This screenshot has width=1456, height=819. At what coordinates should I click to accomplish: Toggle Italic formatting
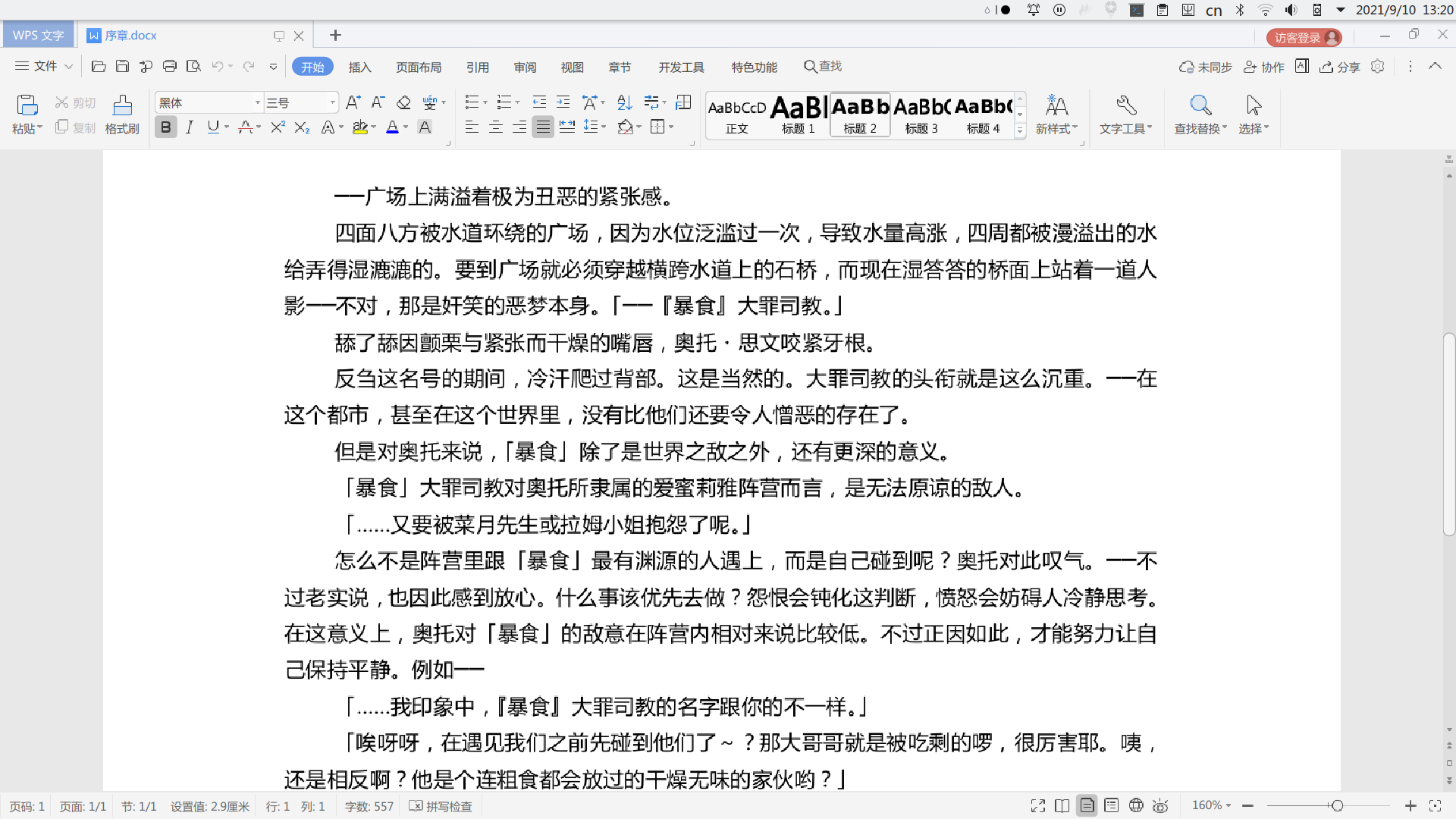point(190,127)
